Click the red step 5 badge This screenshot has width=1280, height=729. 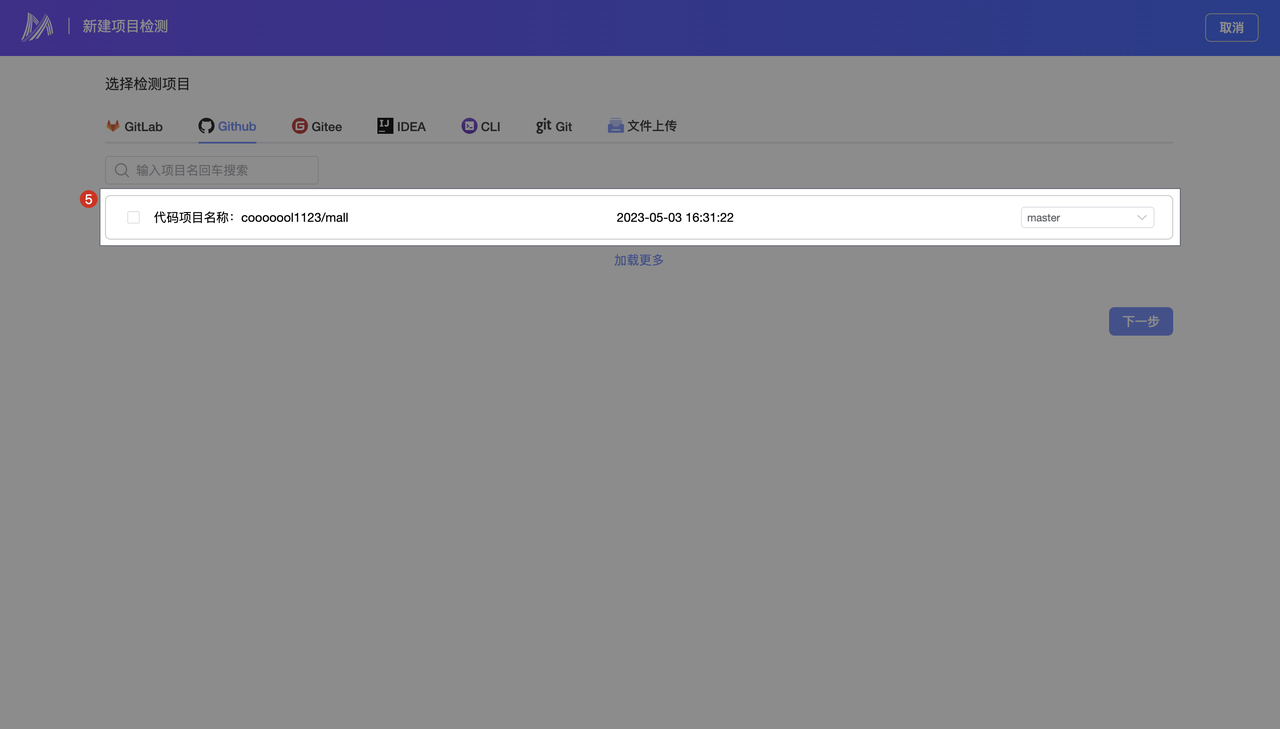point(88,200)
